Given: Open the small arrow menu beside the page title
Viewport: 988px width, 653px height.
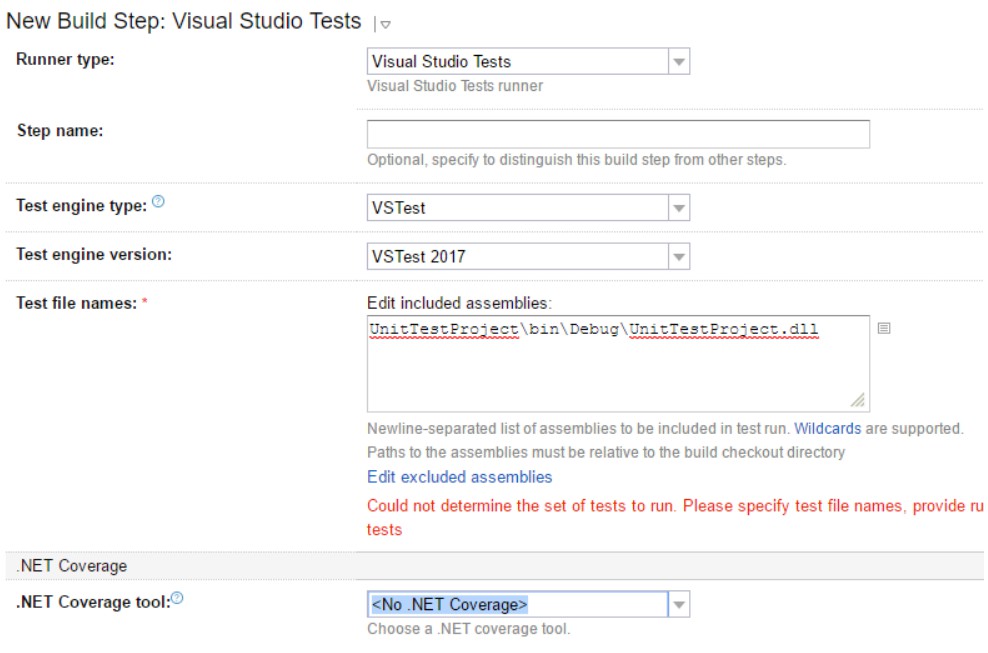Looking at the screenshot, I should [385, 24].
